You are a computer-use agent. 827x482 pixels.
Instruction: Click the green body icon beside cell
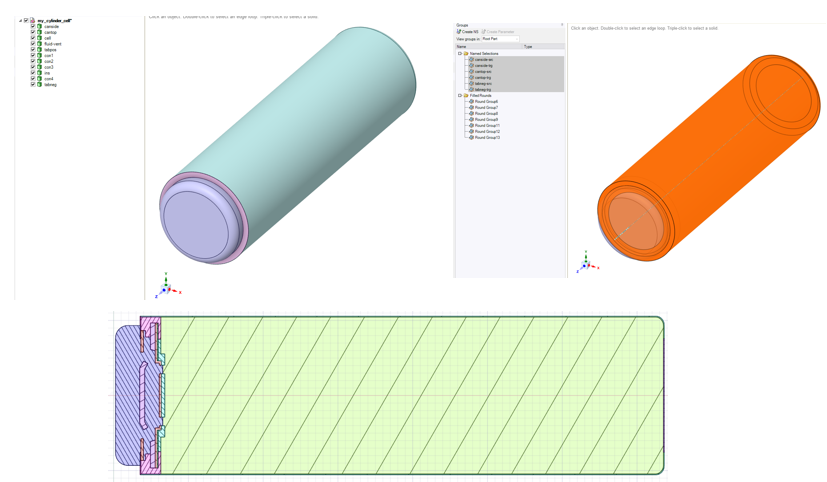[x=40, y=38]
